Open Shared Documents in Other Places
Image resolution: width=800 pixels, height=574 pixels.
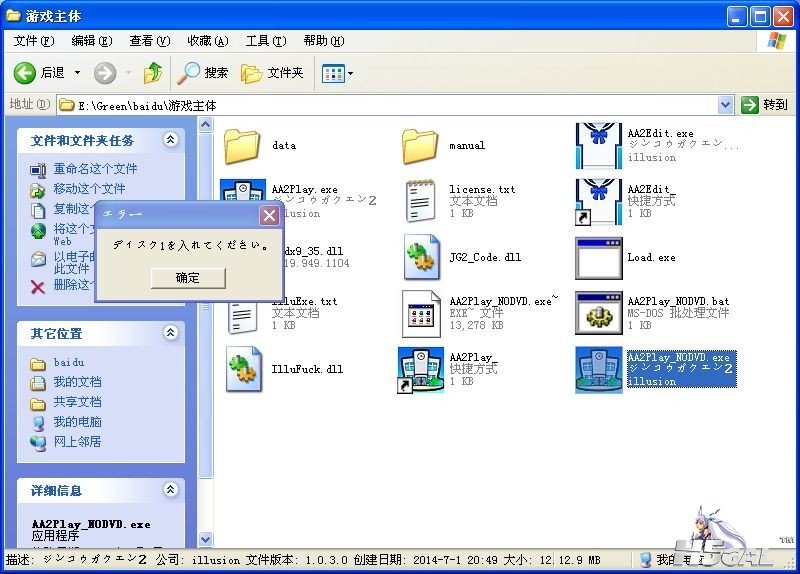pyautogui.click(x=78, y=402)
